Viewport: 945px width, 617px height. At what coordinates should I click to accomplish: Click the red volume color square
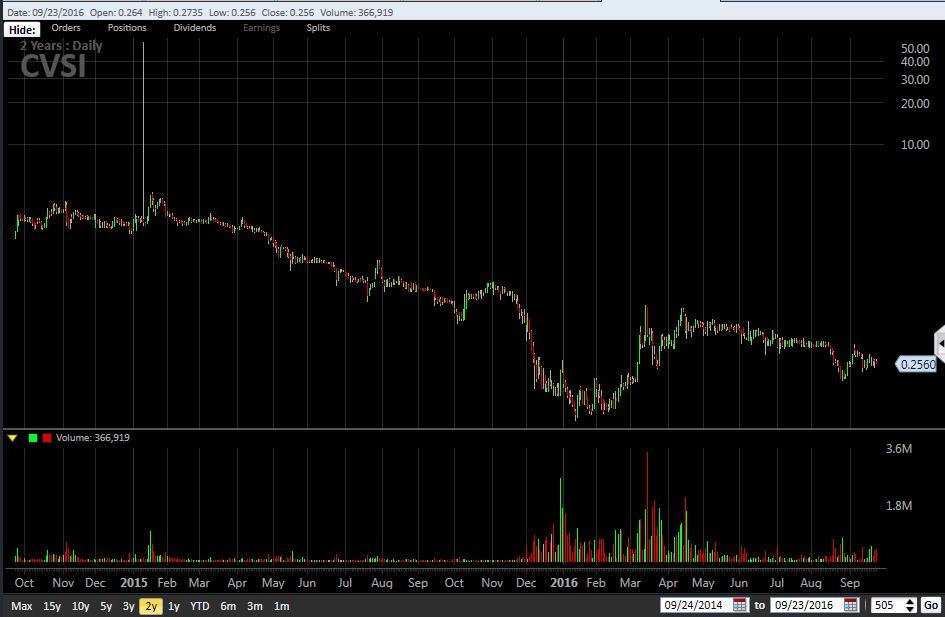[x=47, y=438]
